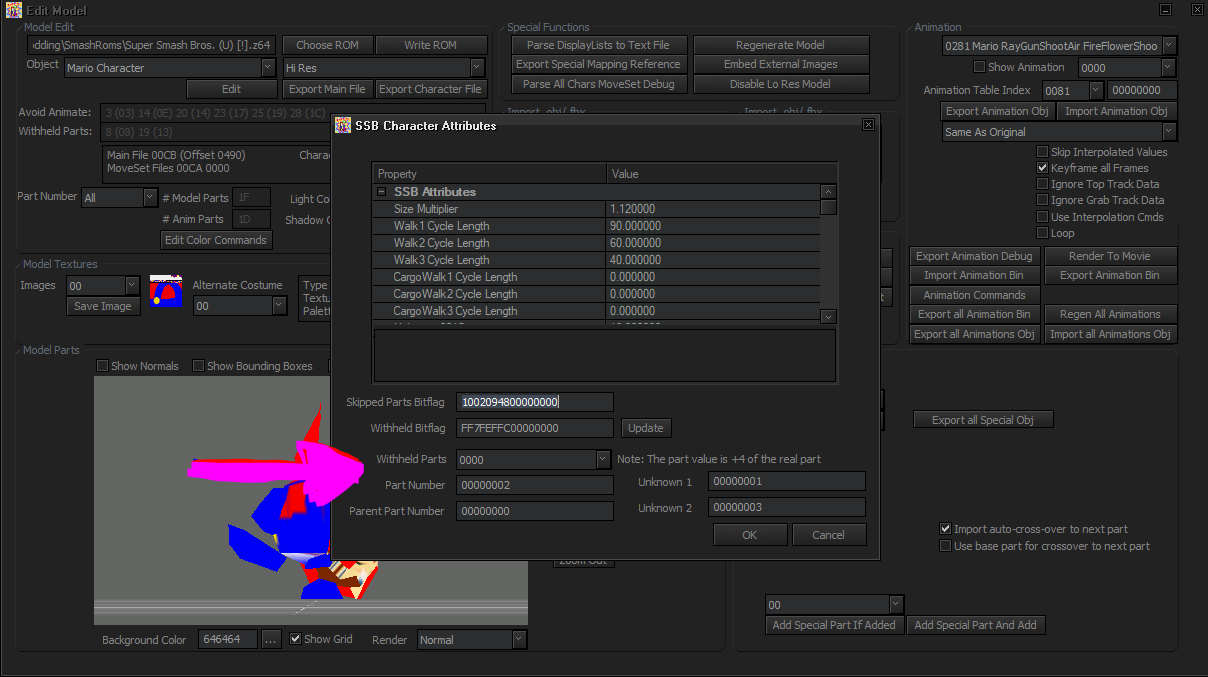Click the Export Animation Obj button

click(x=997, y=111)
